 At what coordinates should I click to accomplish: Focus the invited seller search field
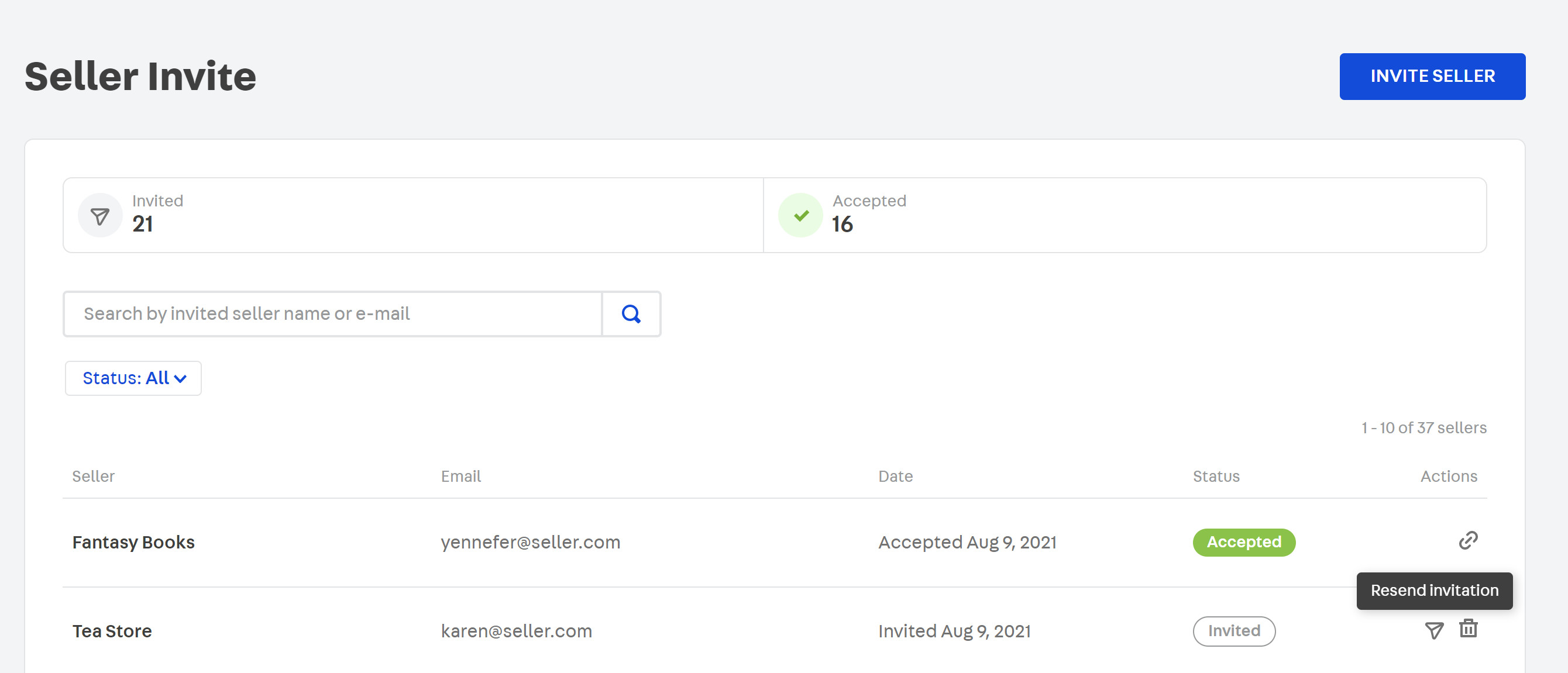point(332,314)
